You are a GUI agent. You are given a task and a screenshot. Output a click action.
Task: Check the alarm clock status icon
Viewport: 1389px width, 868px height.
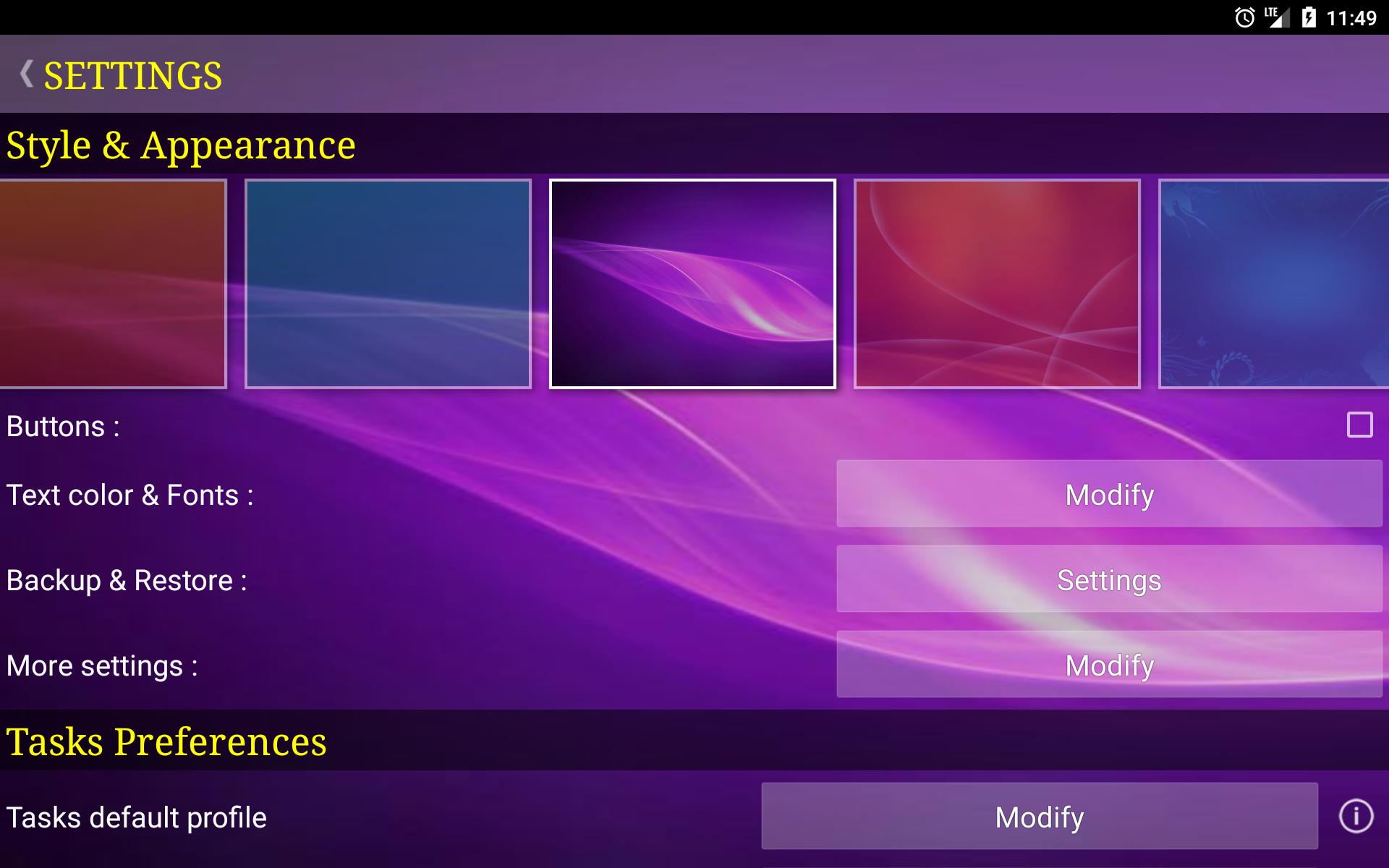click(x=1244, y=17)
